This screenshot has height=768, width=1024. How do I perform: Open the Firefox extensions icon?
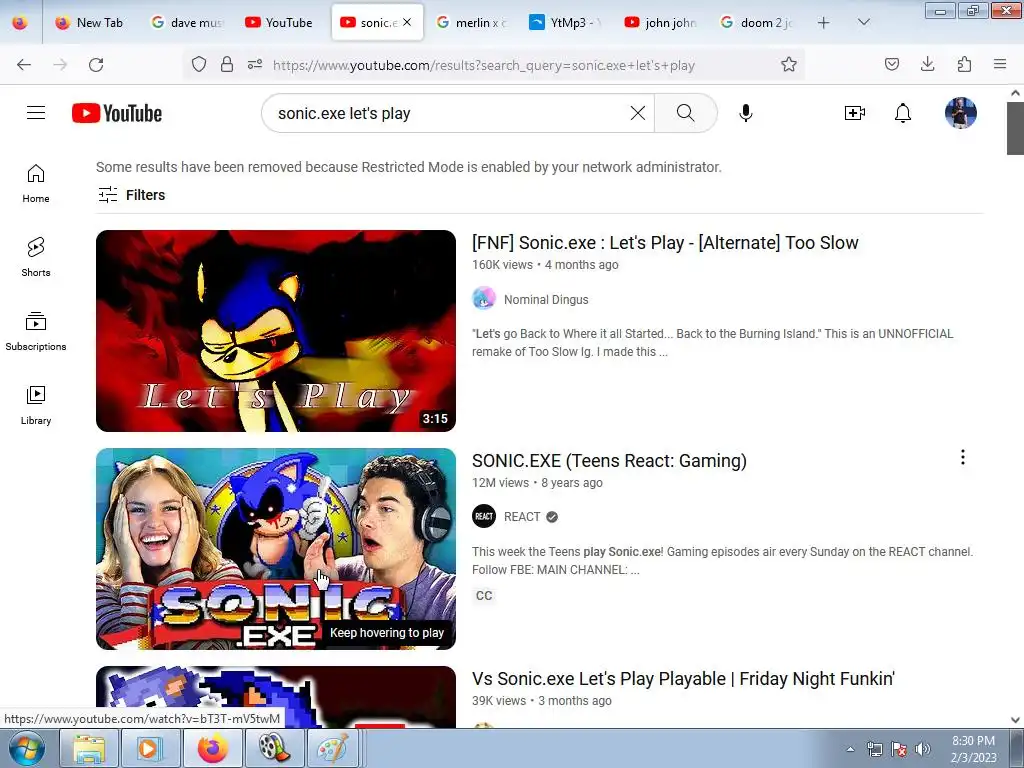tap(964, 64)
